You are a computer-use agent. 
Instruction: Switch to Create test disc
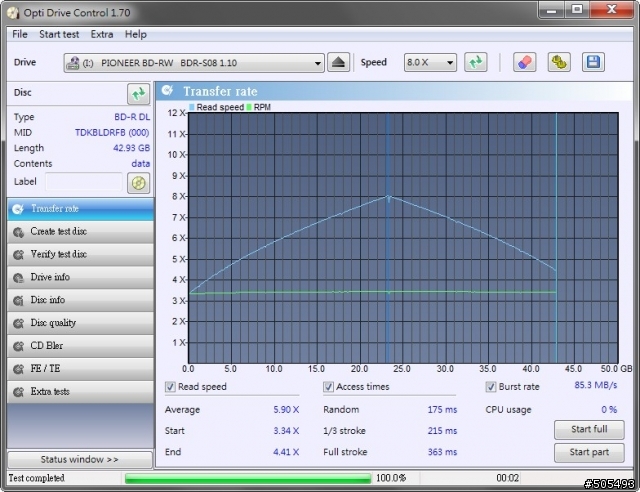click(x=80, y=232)
